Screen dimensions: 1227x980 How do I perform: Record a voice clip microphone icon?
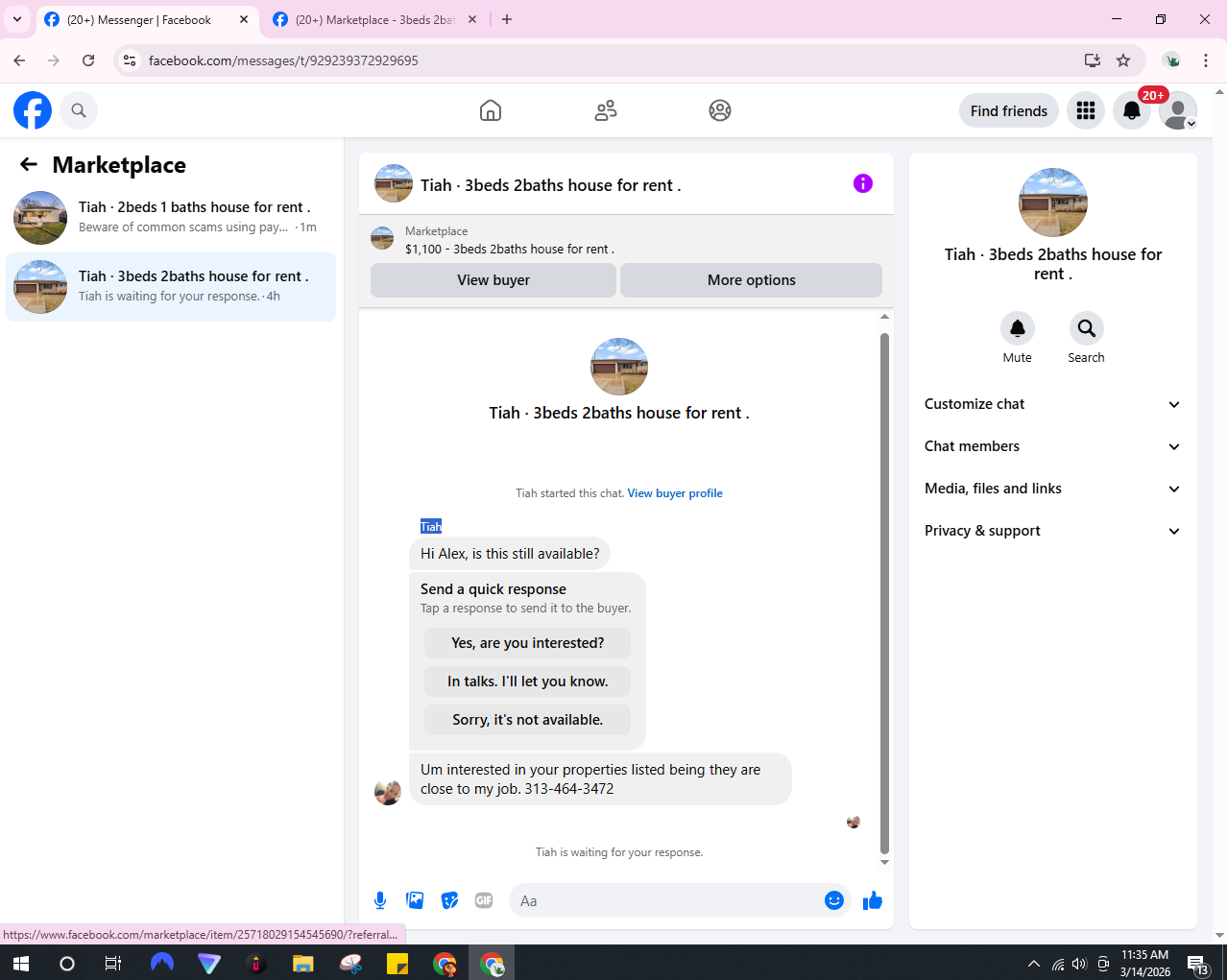[x=380, y=900]
